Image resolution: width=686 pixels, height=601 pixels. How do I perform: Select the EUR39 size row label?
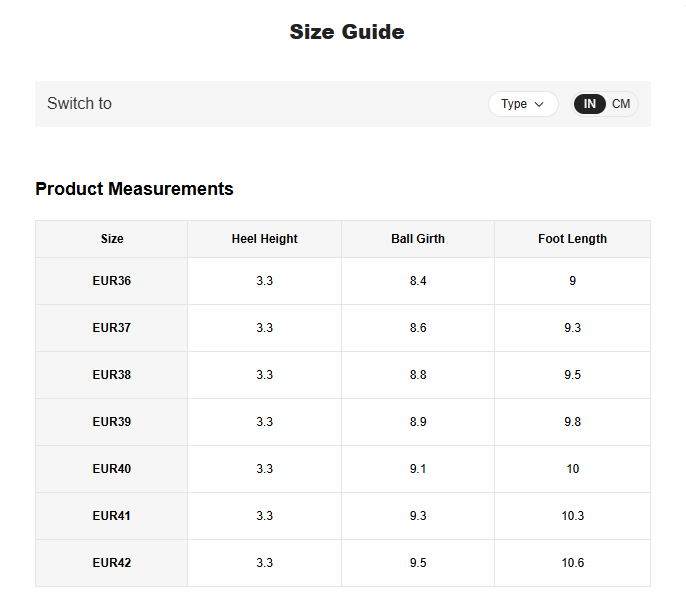click(x=112, y=422)
